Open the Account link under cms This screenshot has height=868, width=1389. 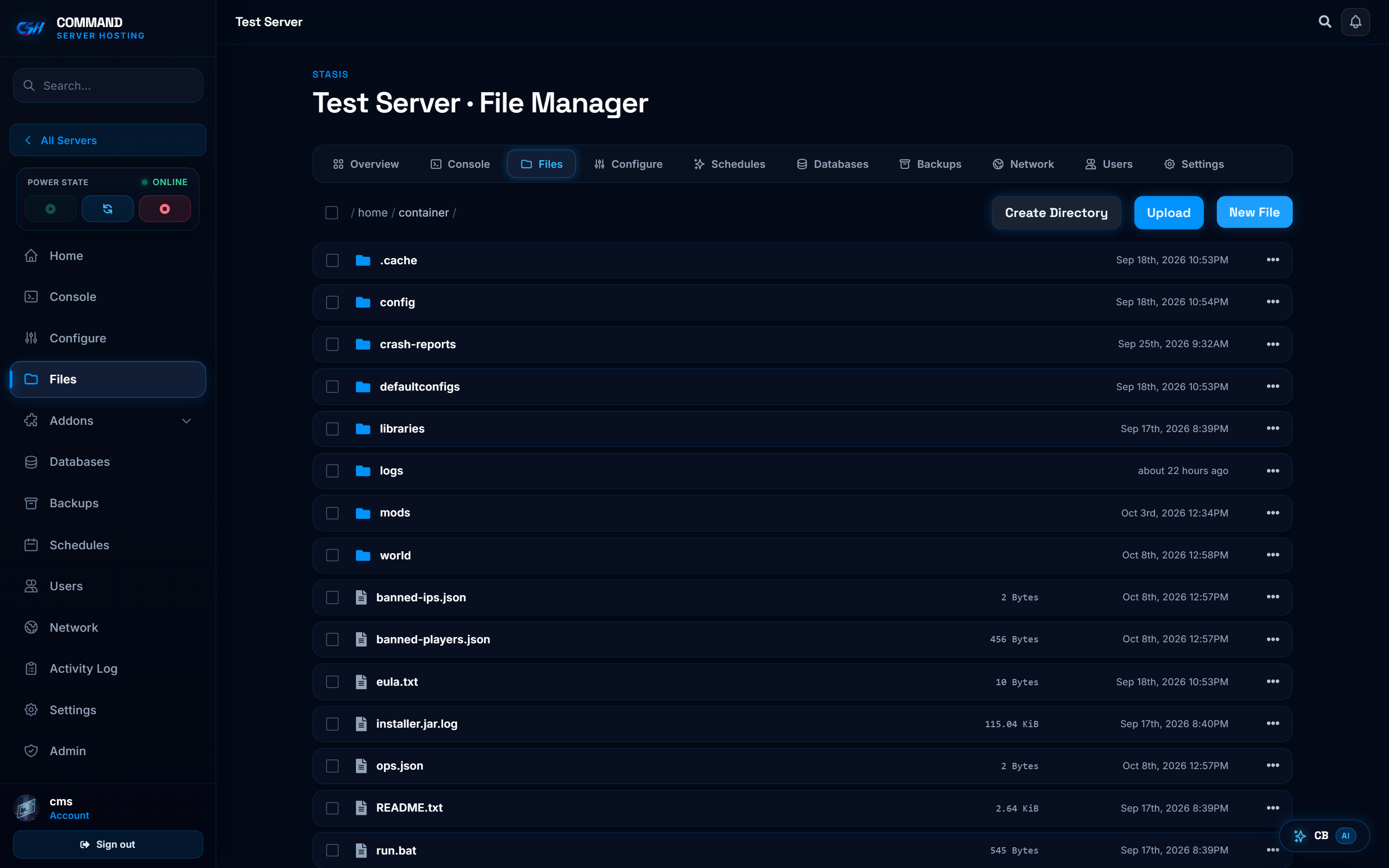[69, 815]
